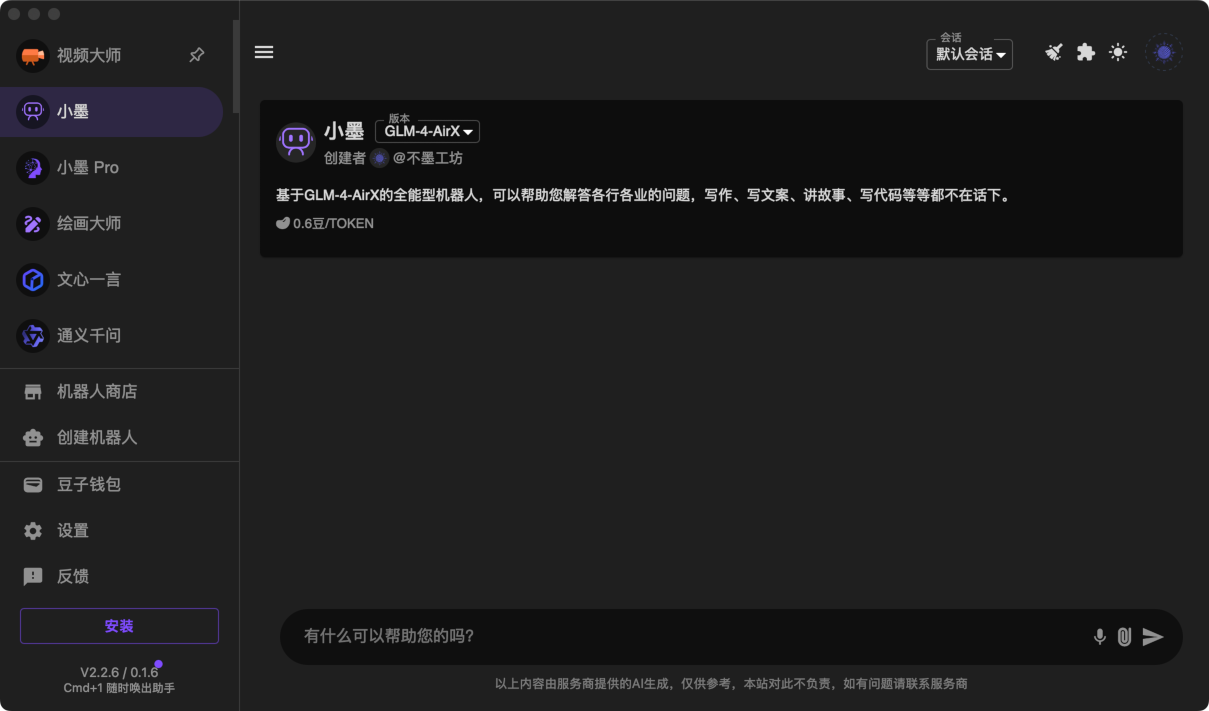Image resolution: width=1209 pixels, height=711 pixels.
Task: Click the 小墨 title in chat card
Action: (x=344, y=131)
